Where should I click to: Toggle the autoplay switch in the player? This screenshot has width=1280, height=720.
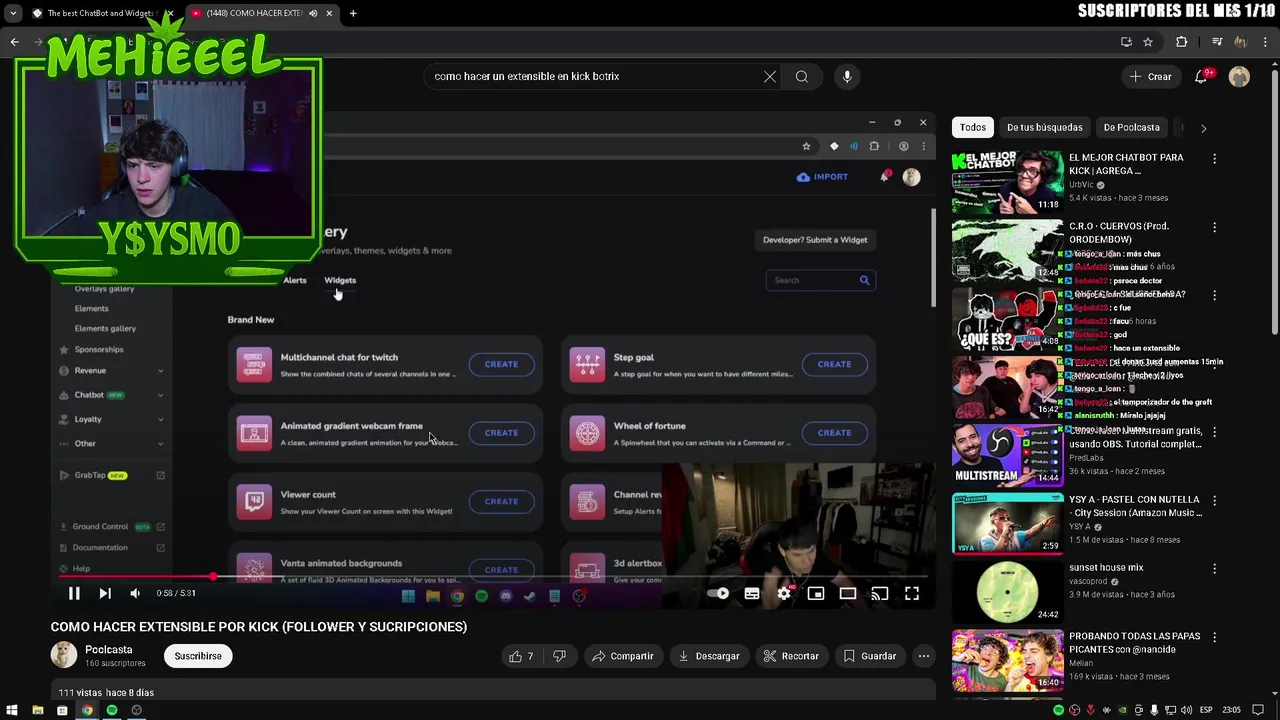coord(718,593)
